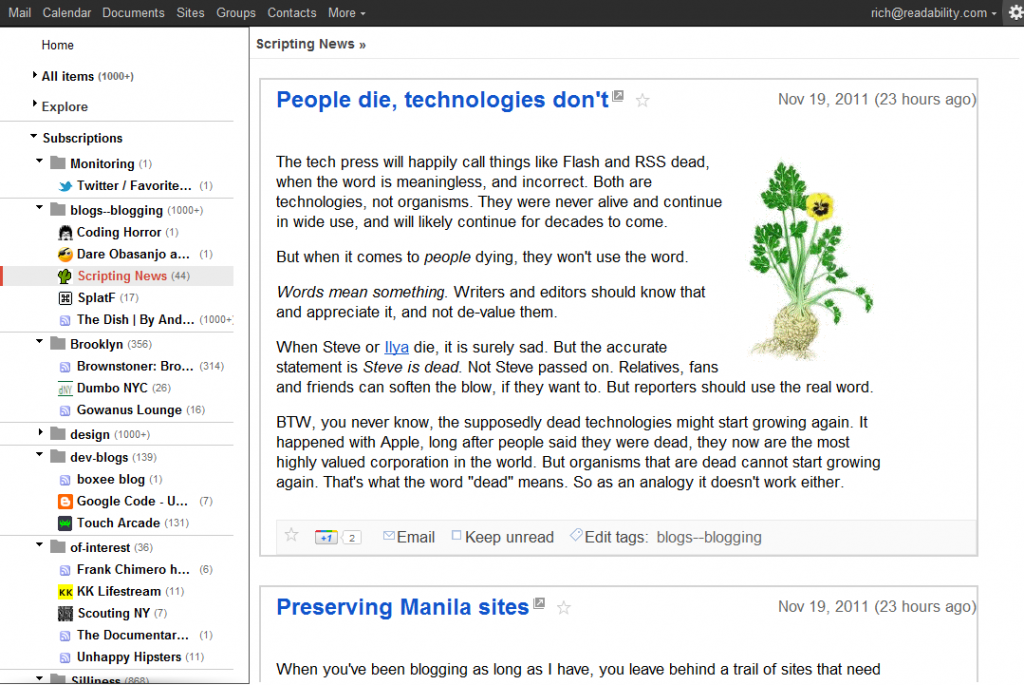This screenshot has height=685, width=1024.
Task: Star the 'People die, technologies don't' title
Action: [643, 100]
